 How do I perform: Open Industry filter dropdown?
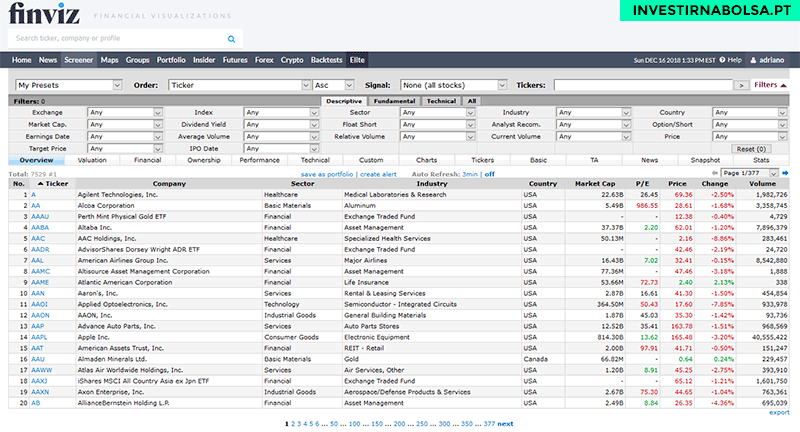point(593,112)
